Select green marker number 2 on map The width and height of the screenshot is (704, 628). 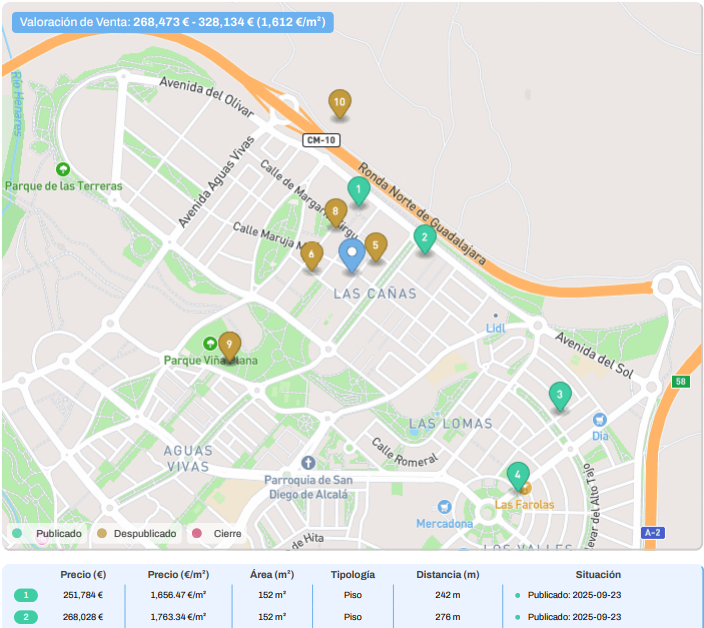(425, 238)
